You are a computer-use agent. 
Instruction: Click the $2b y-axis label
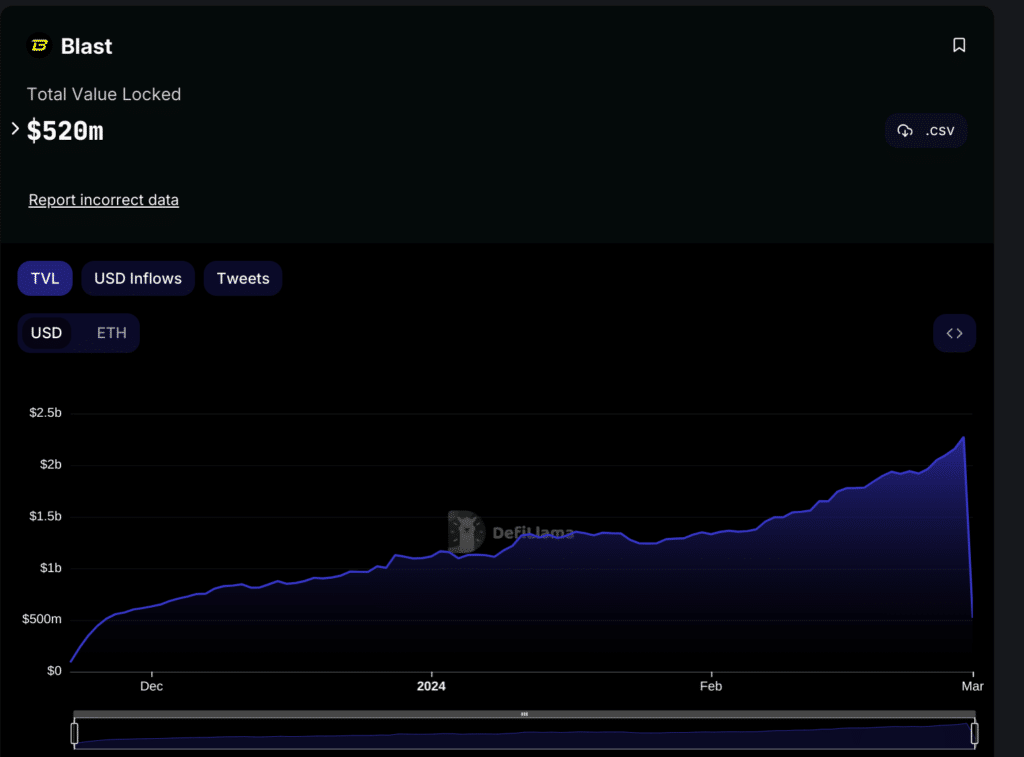50,464
